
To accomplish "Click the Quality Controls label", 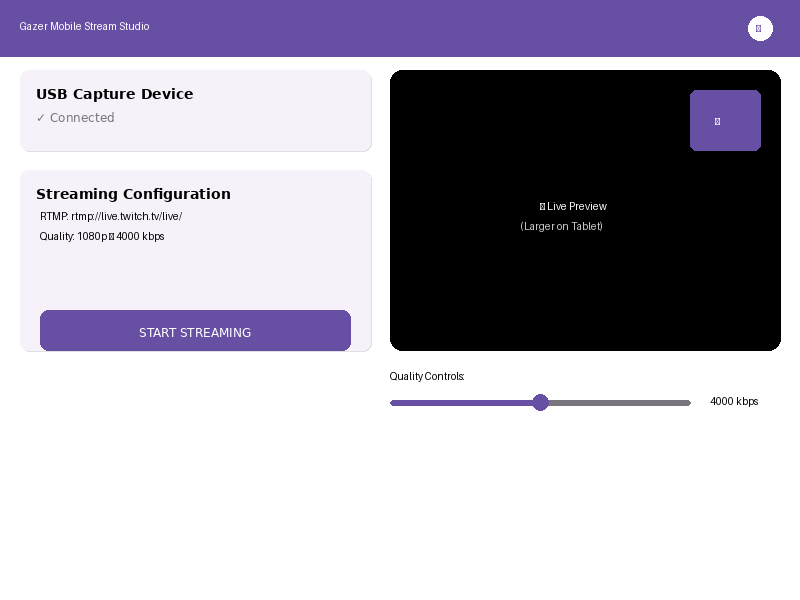I will tap(427, 377).
